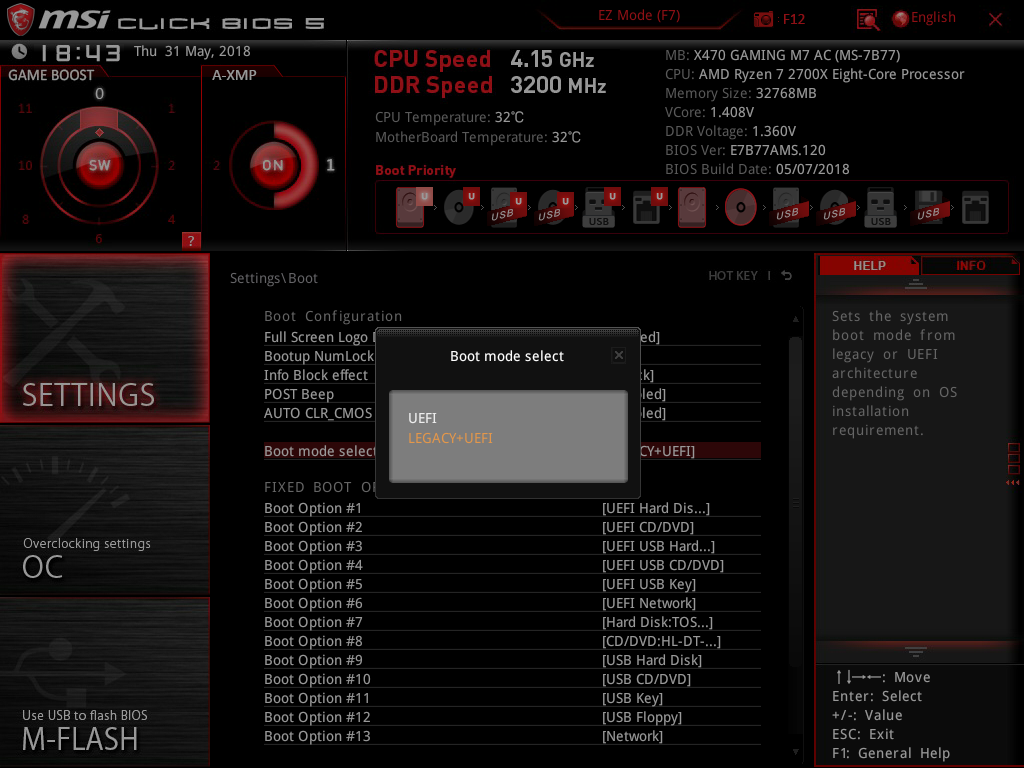Image resolution: width=1024 pixels, height=768 pixels.
Task: Toggle the A-XMP ON button
Action: (x=273, y=165)
